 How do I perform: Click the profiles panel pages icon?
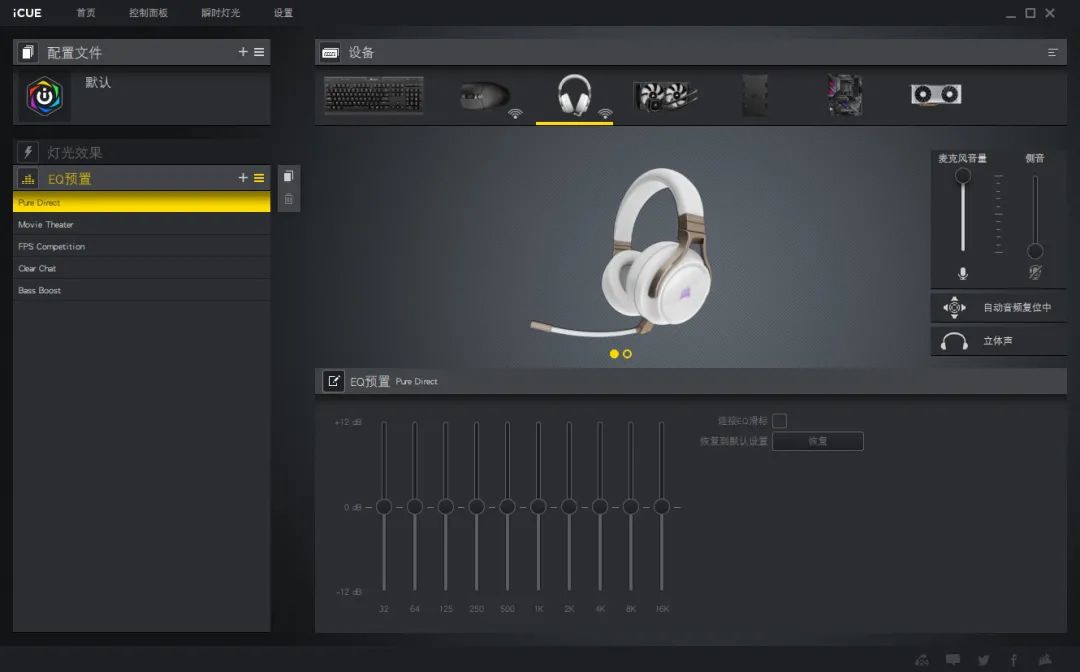(x=28, y=52)
